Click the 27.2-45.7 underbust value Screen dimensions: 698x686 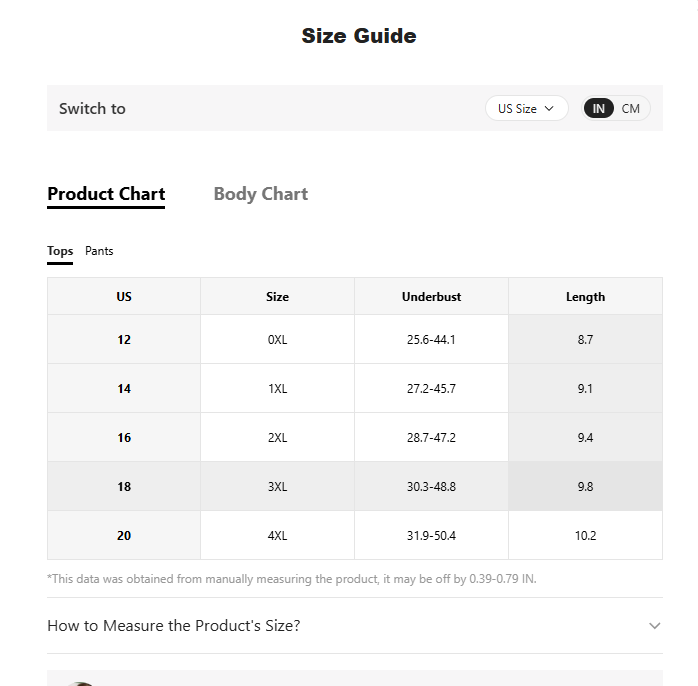[x=431, y=388]
